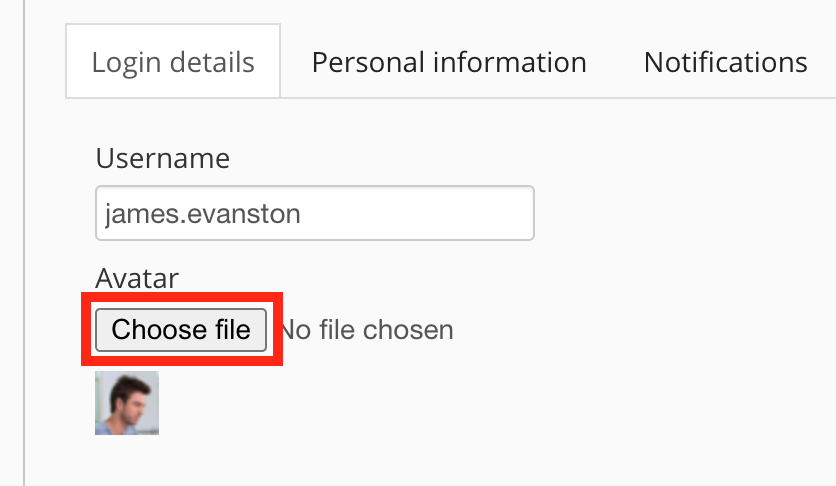View Notifications preferences tab
The height and width of the screenshot is (486, 836).
coord(725,62)
